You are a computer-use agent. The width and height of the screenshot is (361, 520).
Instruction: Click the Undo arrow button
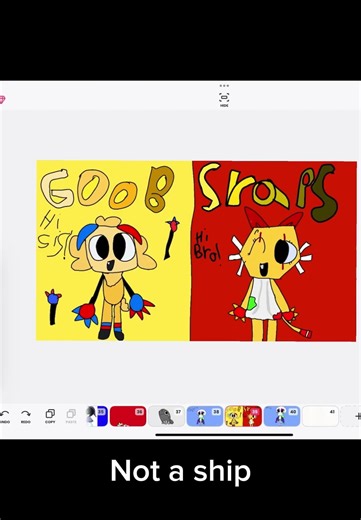tap(4, 416)
